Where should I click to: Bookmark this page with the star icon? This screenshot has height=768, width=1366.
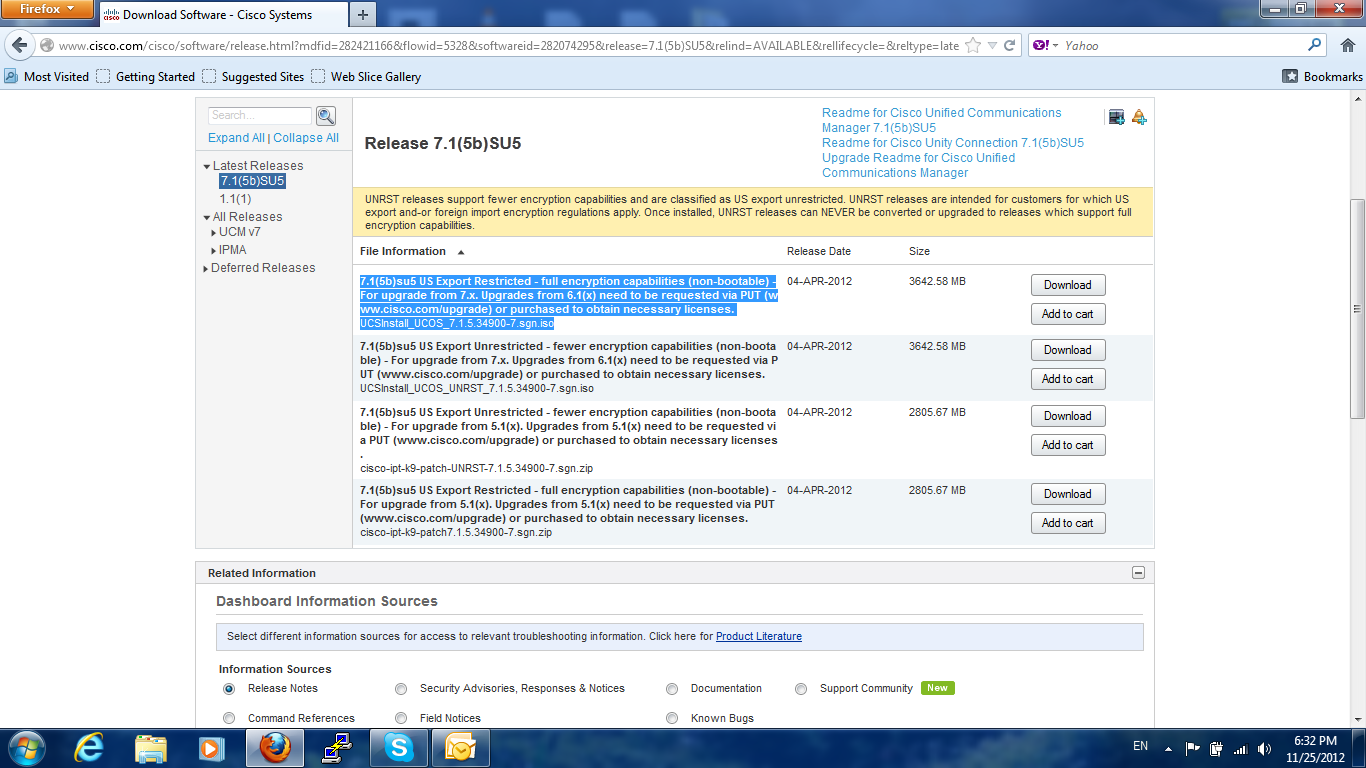point(972,46)
